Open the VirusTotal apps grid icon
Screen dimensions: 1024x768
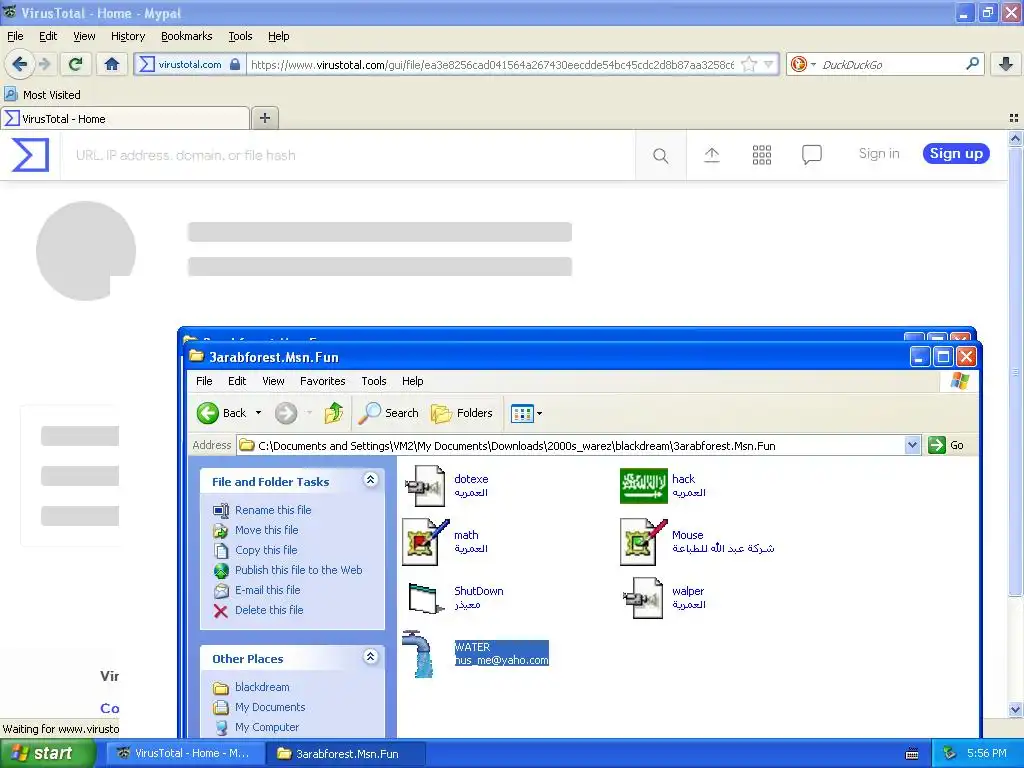tap(761, 155)
